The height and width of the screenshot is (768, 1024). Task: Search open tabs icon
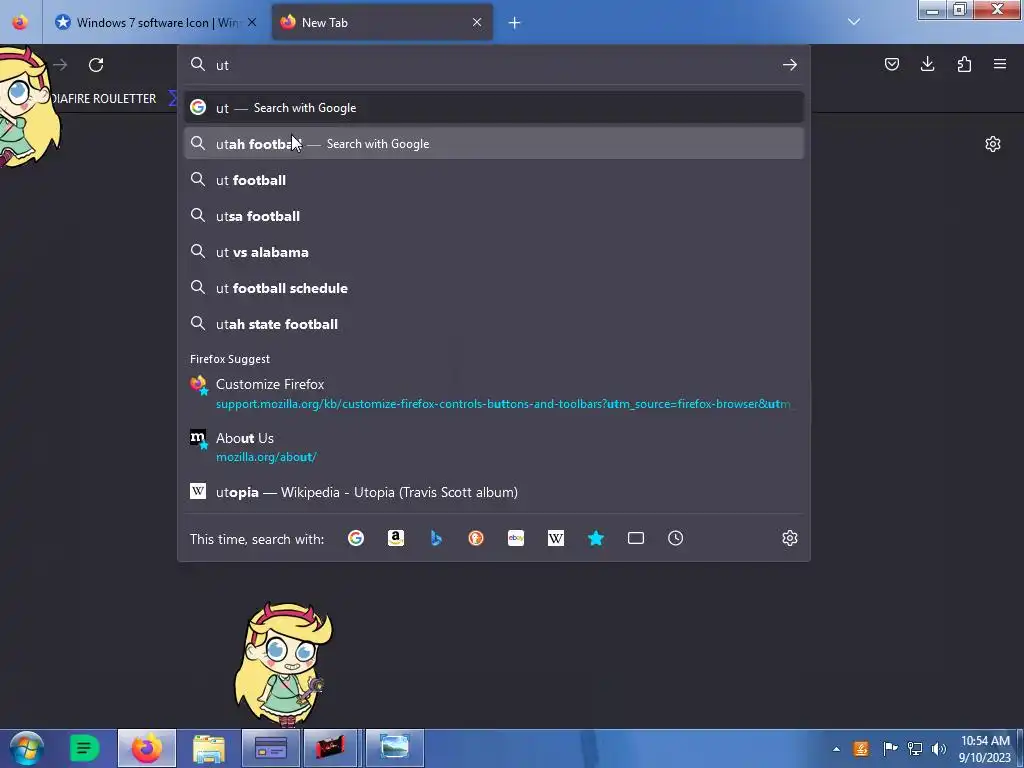635,538
